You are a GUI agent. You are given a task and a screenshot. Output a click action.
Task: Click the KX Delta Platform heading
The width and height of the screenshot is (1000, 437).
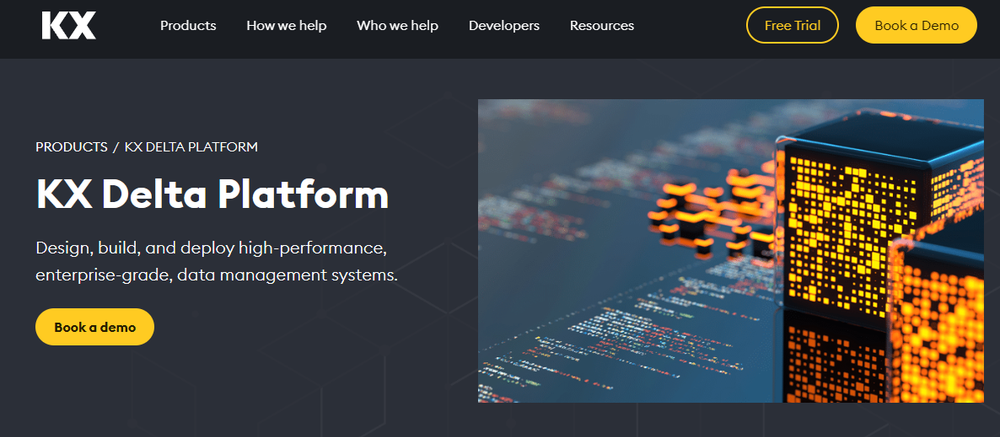(x=212, y=195)
